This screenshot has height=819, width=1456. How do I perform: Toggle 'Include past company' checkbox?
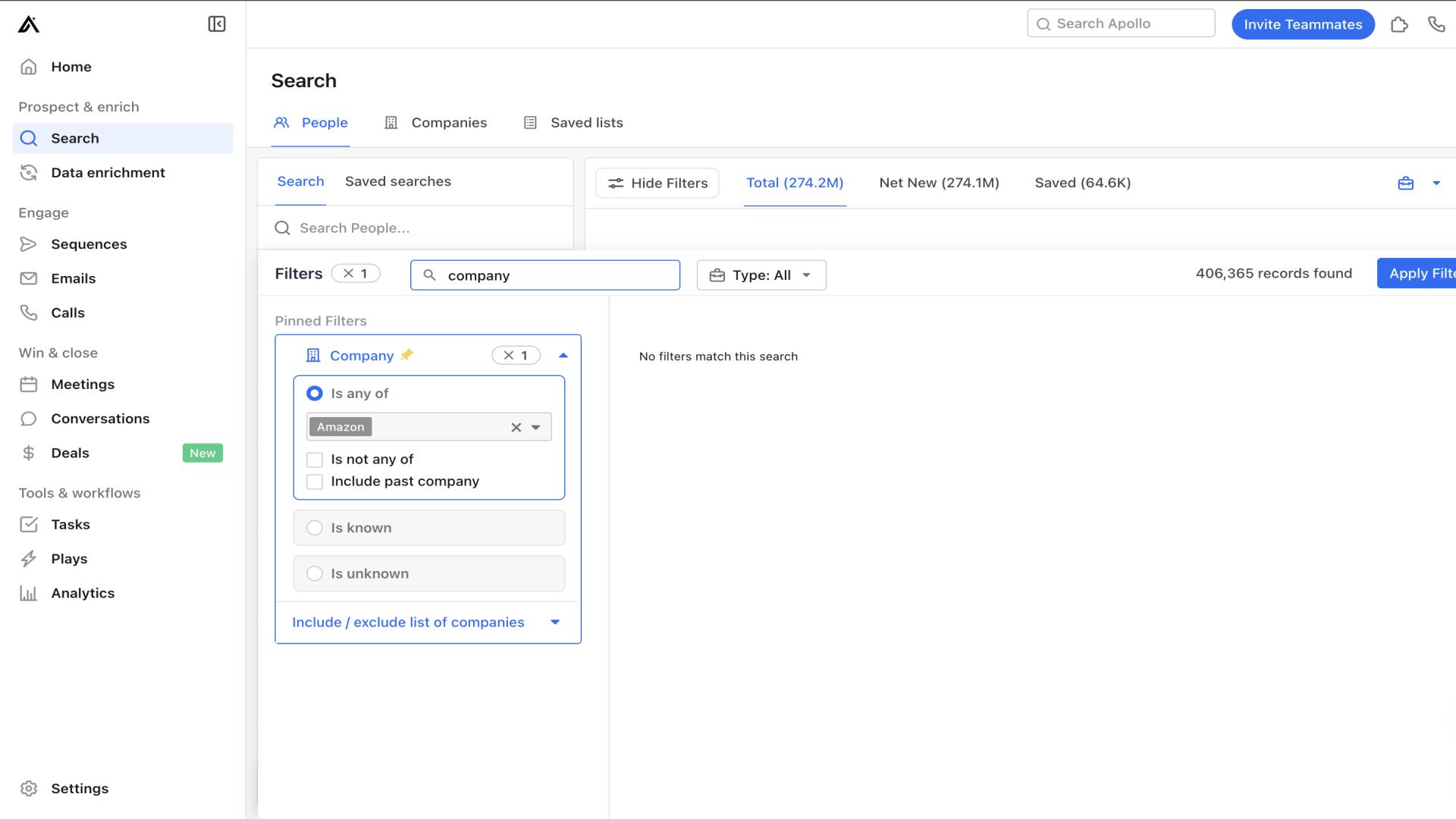pos(314,481)
